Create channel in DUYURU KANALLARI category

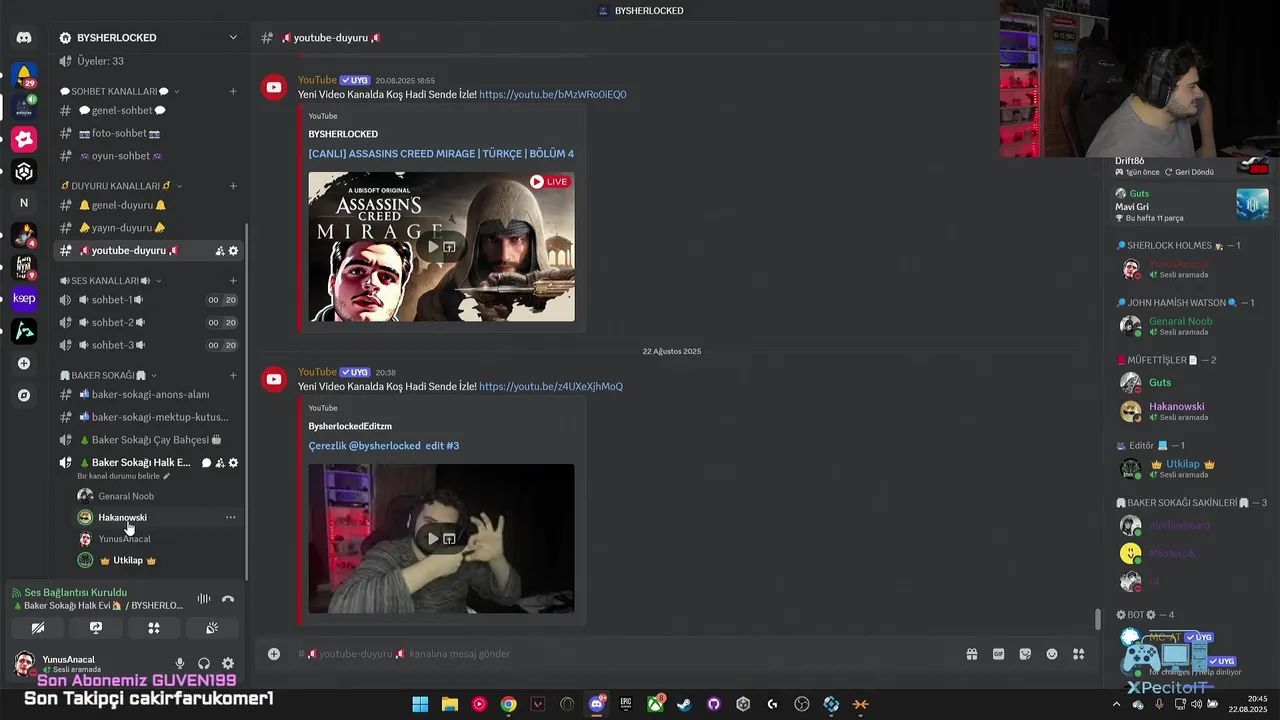233,186
